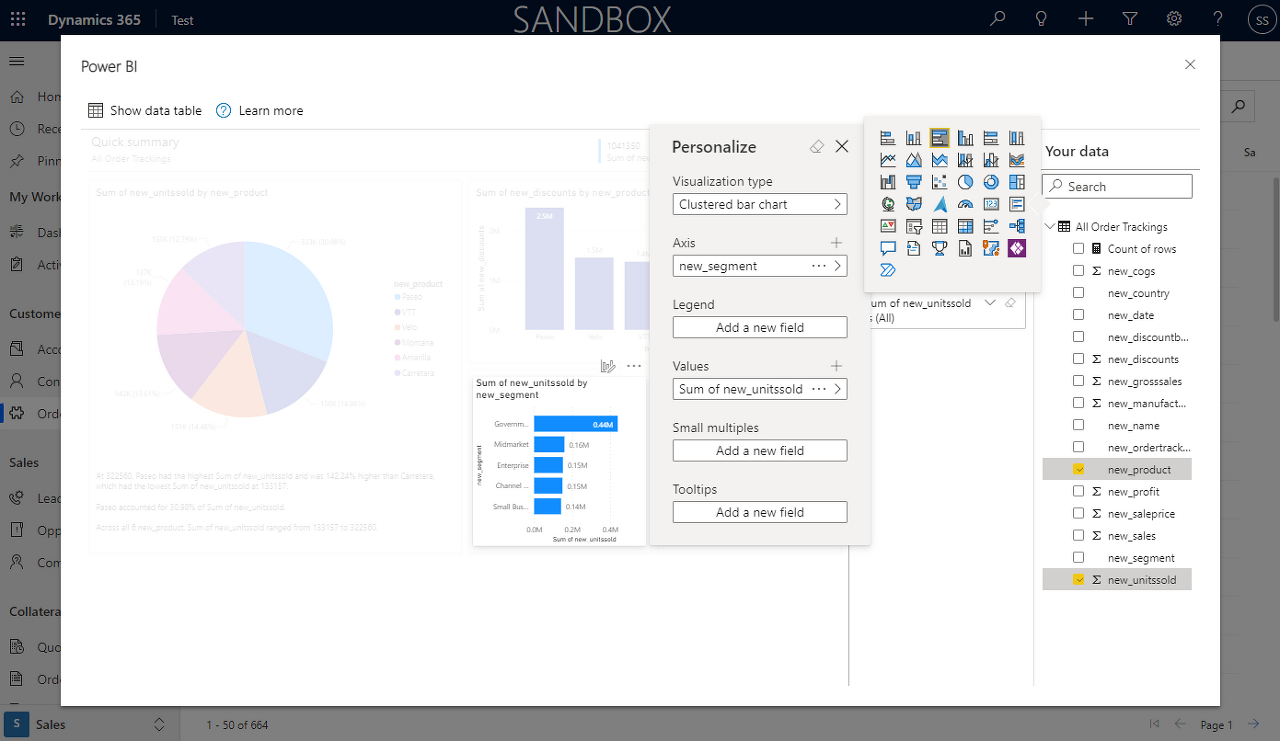The image size is (1280, 741).
Task: Click Add a new field under Small multiples
Action: pyautogui.click(x=760, y=450)
